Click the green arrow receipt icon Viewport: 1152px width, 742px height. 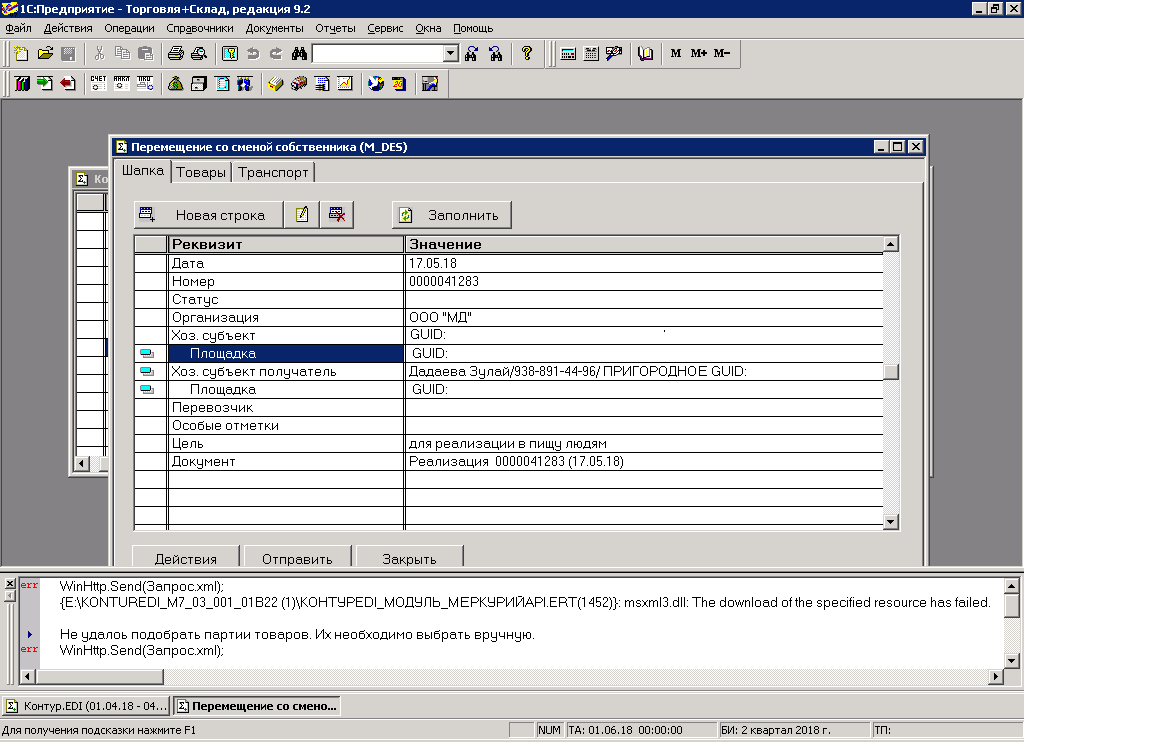(45, 84)
